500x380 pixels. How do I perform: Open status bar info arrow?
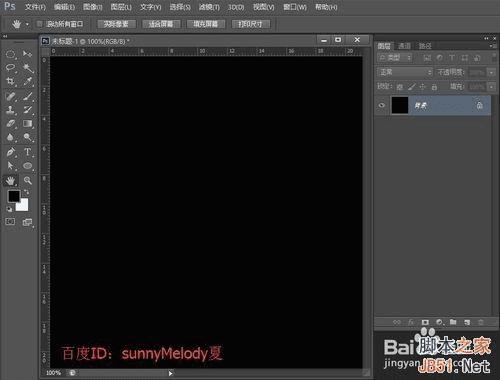click(170, 373)
